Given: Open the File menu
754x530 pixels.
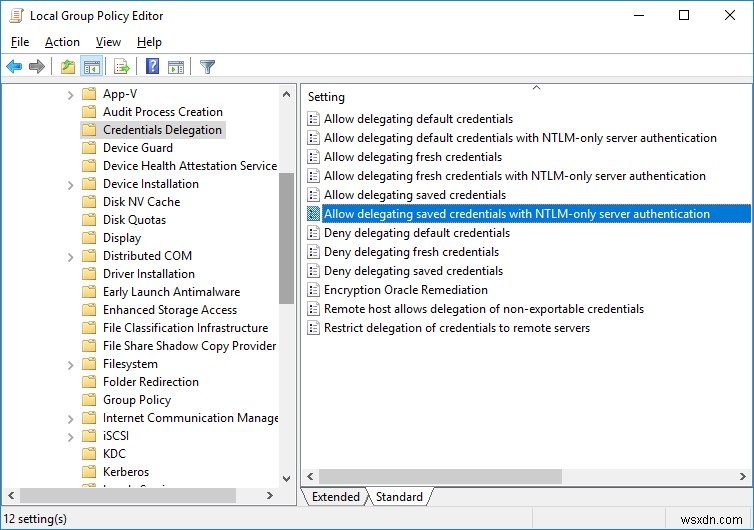Looking at the screenshot, I should pyautogui.click(x=20, y=42).
